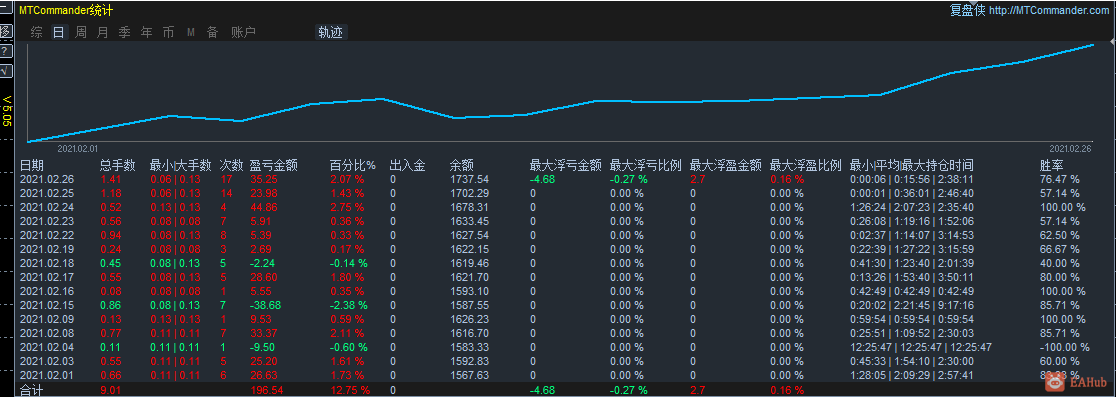Click the 最大浮亏金额 column header
Viewport: 1116px width, 397px height.
pyautogui.click(x=565, y=165)
